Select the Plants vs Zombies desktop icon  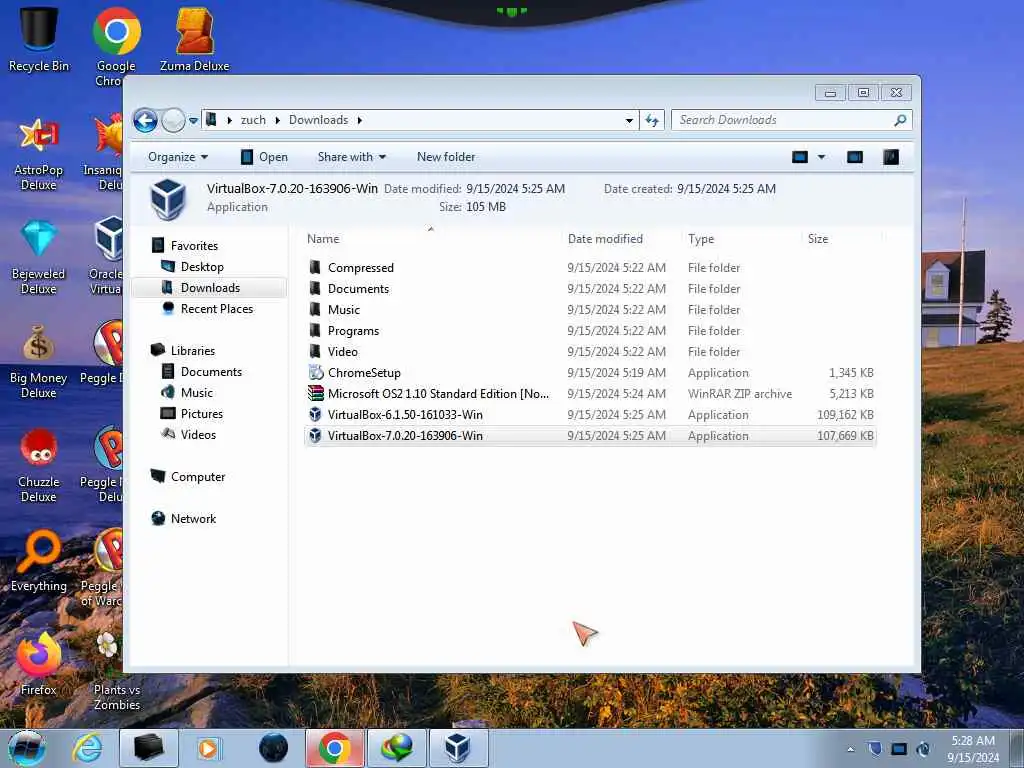click(116, 671)
